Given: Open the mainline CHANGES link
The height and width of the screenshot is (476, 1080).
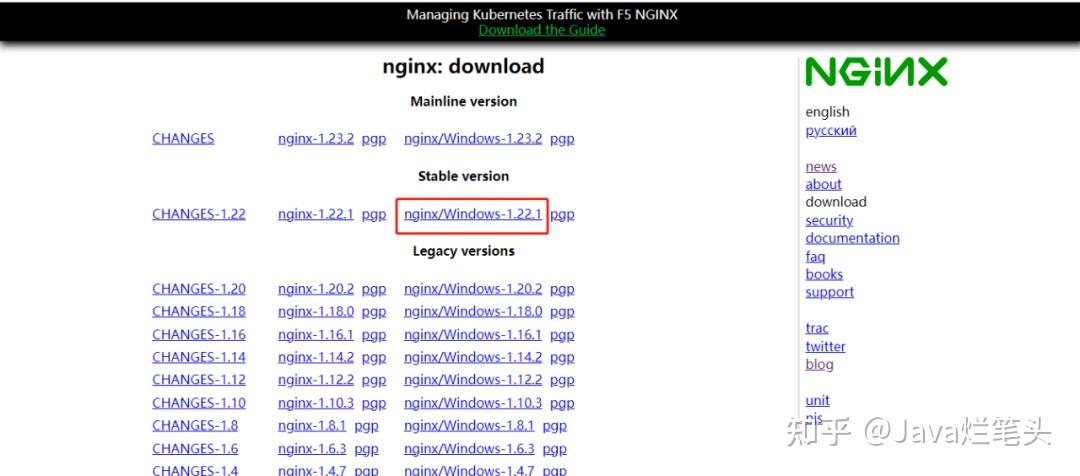Looking at the screenshot, I should pyautogui.click(x=183, y=138).
